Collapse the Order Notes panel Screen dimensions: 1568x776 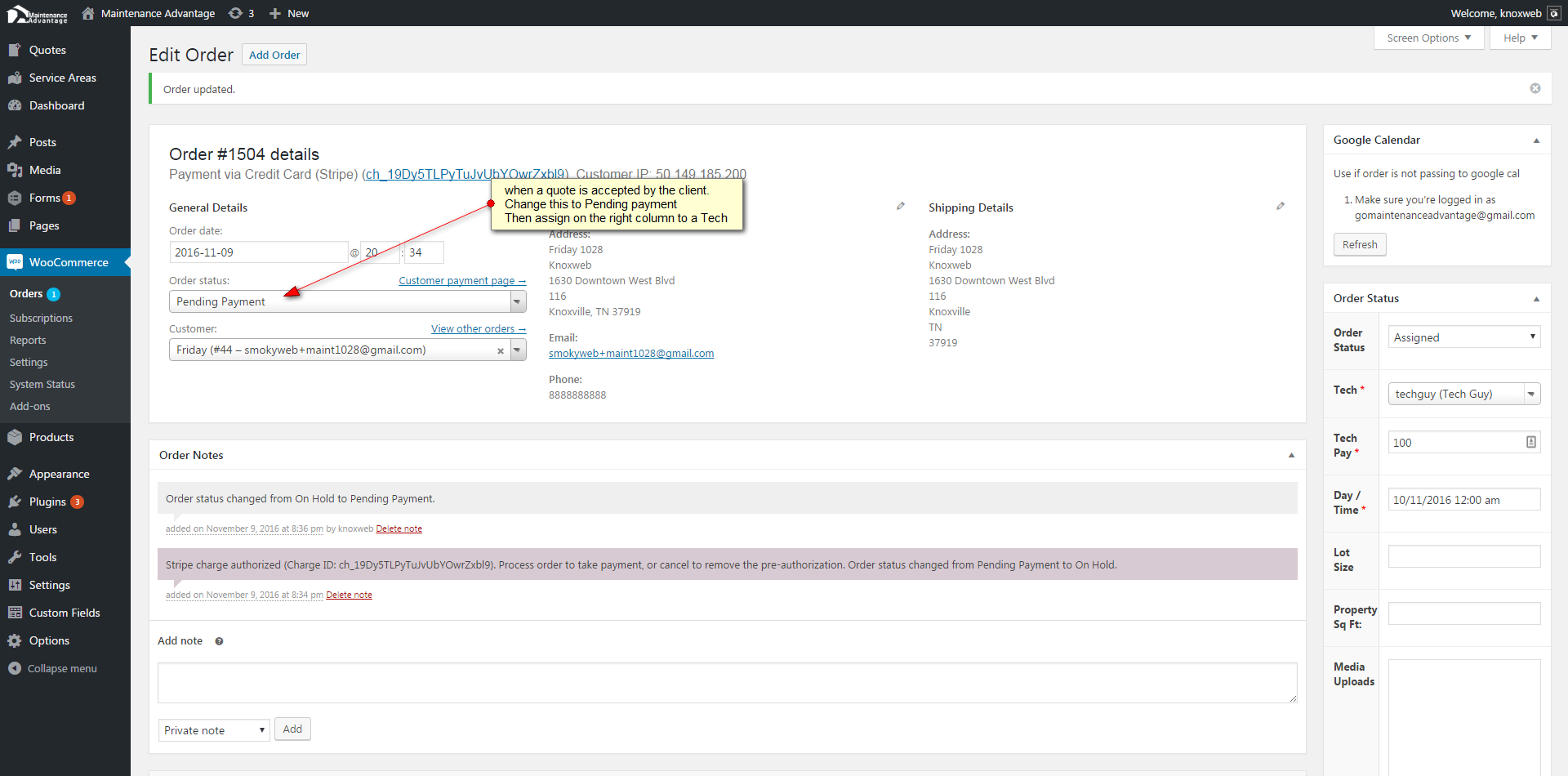click(1291, 456)
